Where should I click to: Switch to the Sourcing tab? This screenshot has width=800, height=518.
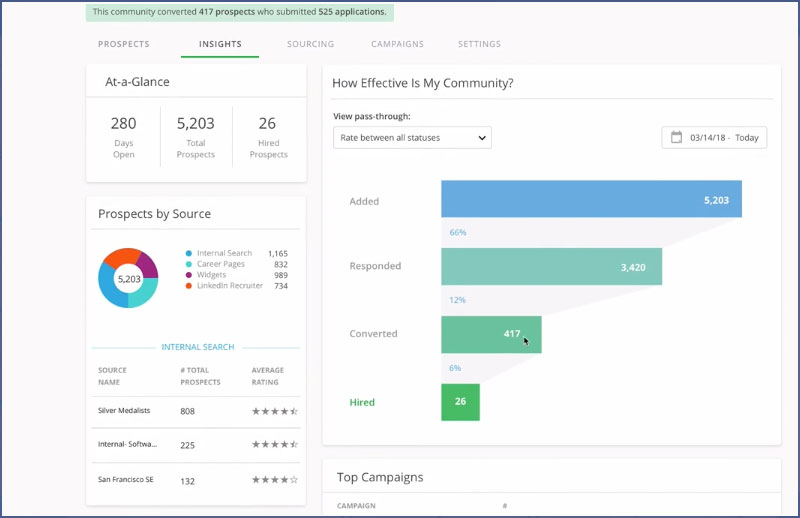[x=310, y=44]
